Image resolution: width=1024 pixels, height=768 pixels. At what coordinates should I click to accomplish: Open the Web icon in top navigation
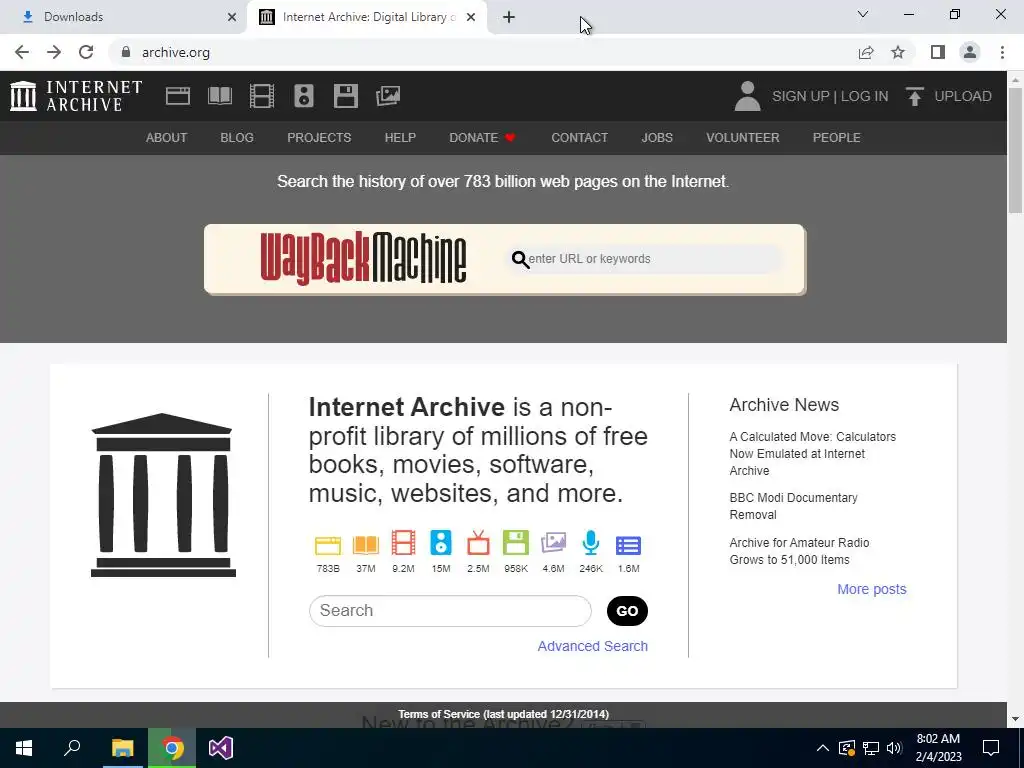point(178,96)
